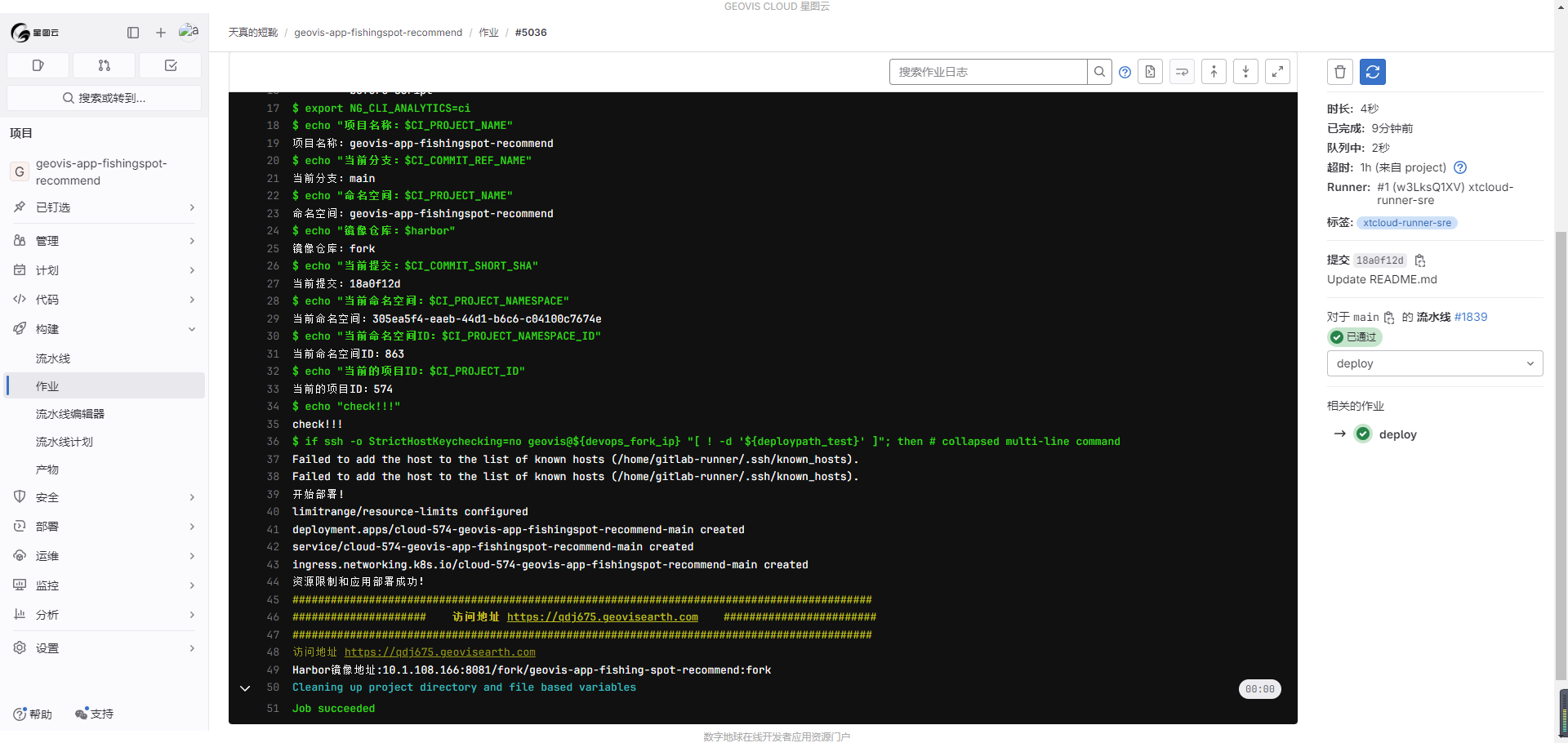Open pipeline link #1839
The width and height of the screenshot is (1568, 743).
[1471, 317]
